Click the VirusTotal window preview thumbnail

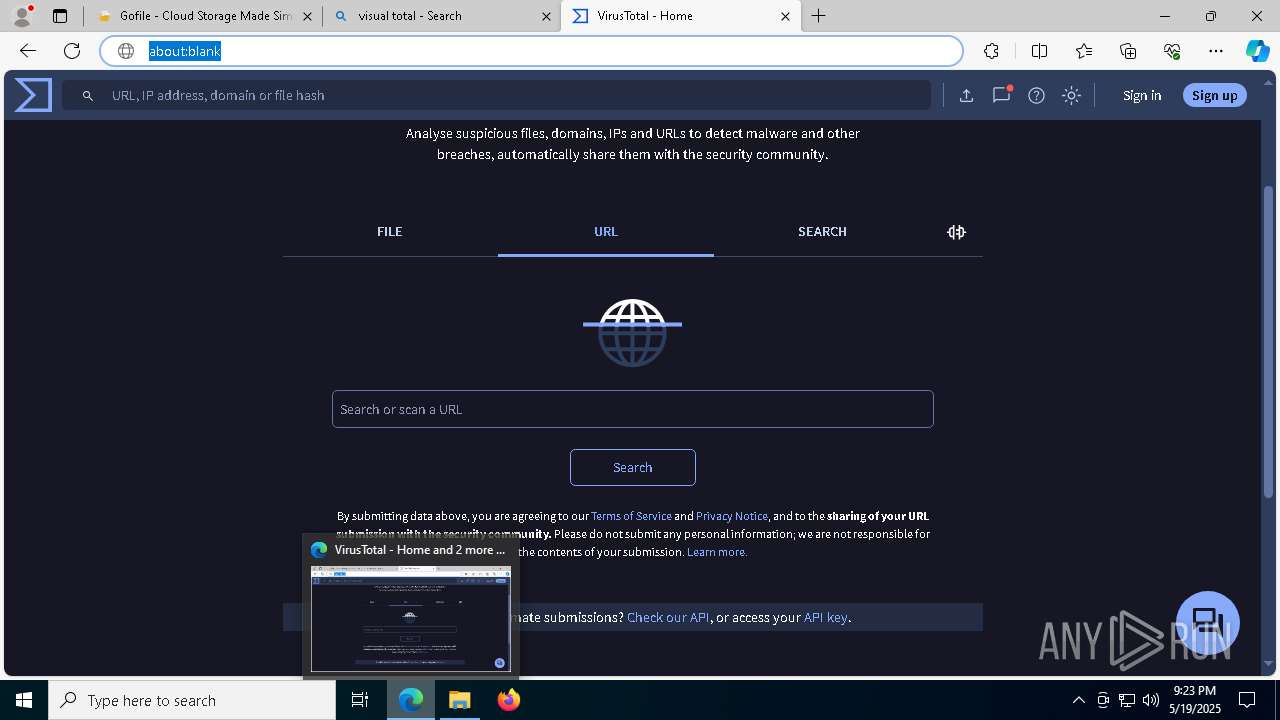411,619
